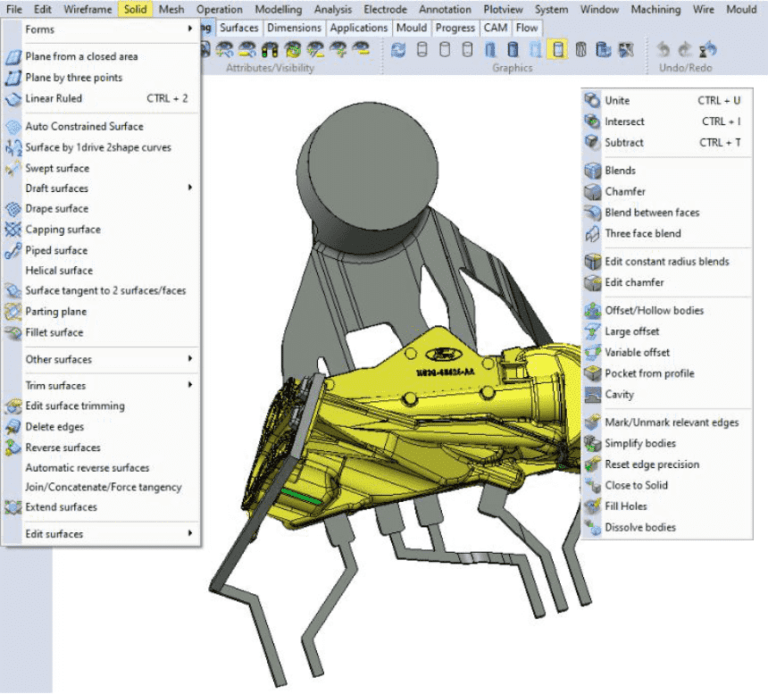Click the Dissolve bodies icon

click(x=592, y=527)
